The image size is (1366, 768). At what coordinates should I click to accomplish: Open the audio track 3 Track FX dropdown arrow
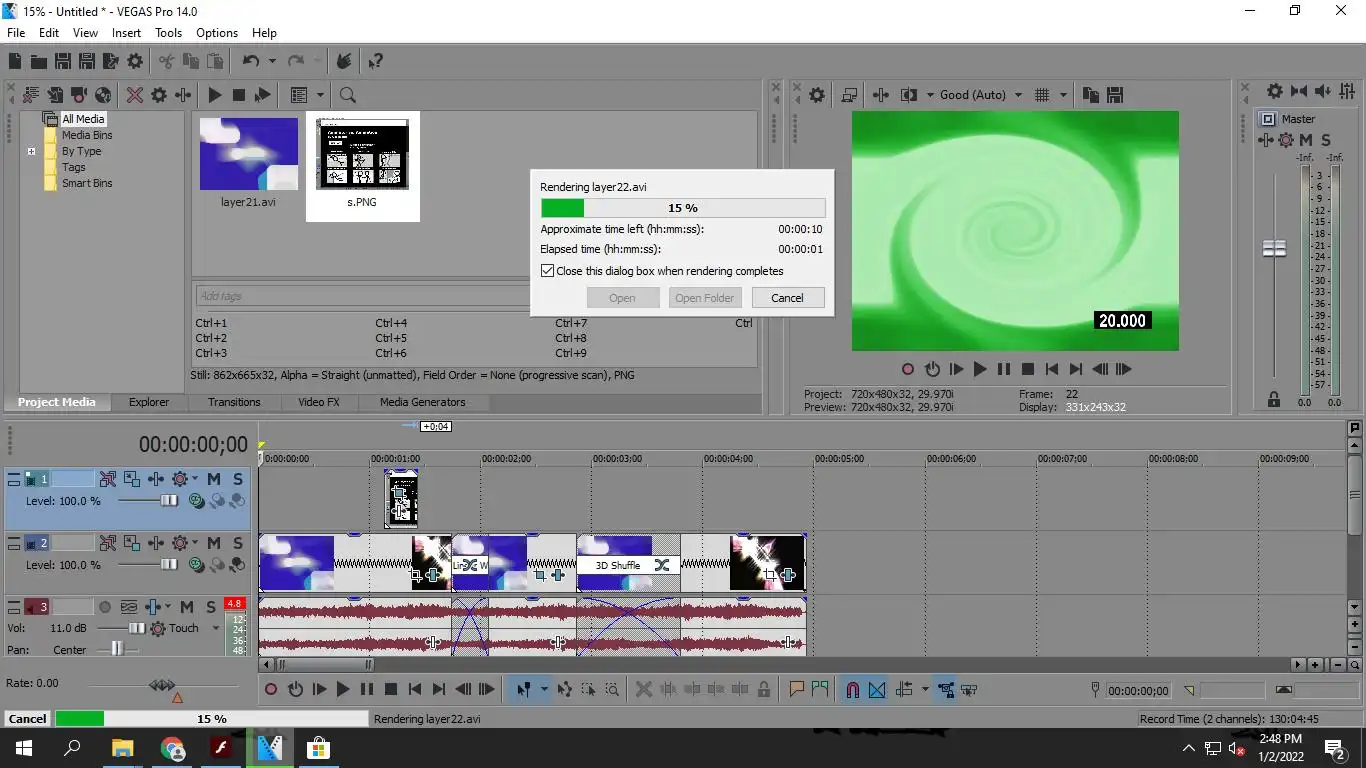[167, 607]
